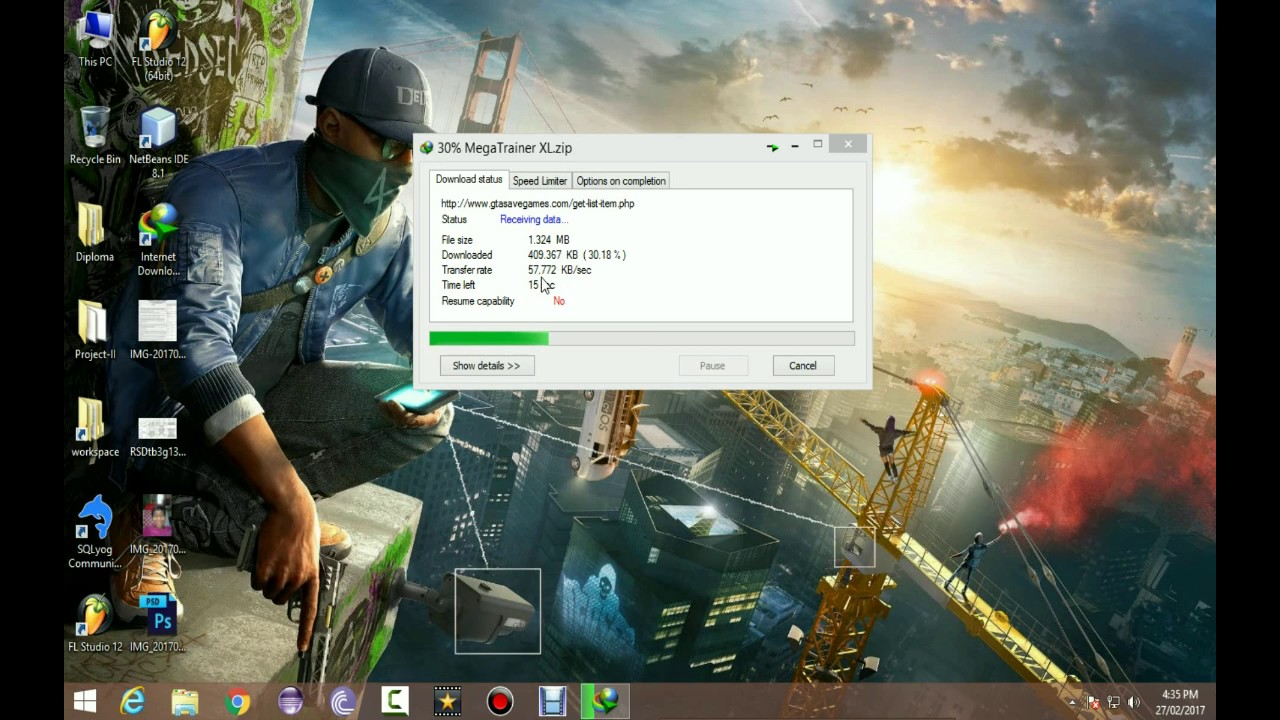Screen dimensions: 1280x720
Task: Click the file size value 1.324 MB
Action: [549, 240]
